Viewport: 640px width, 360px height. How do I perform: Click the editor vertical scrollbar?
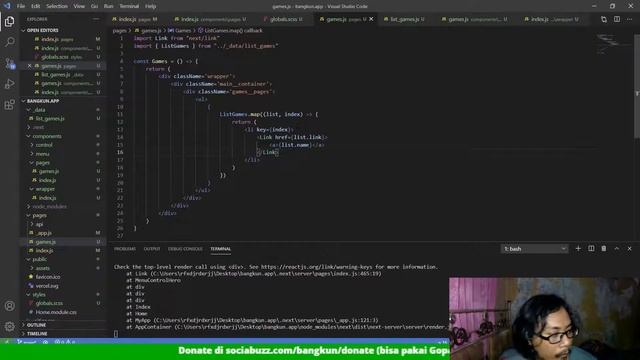(637, 87)
